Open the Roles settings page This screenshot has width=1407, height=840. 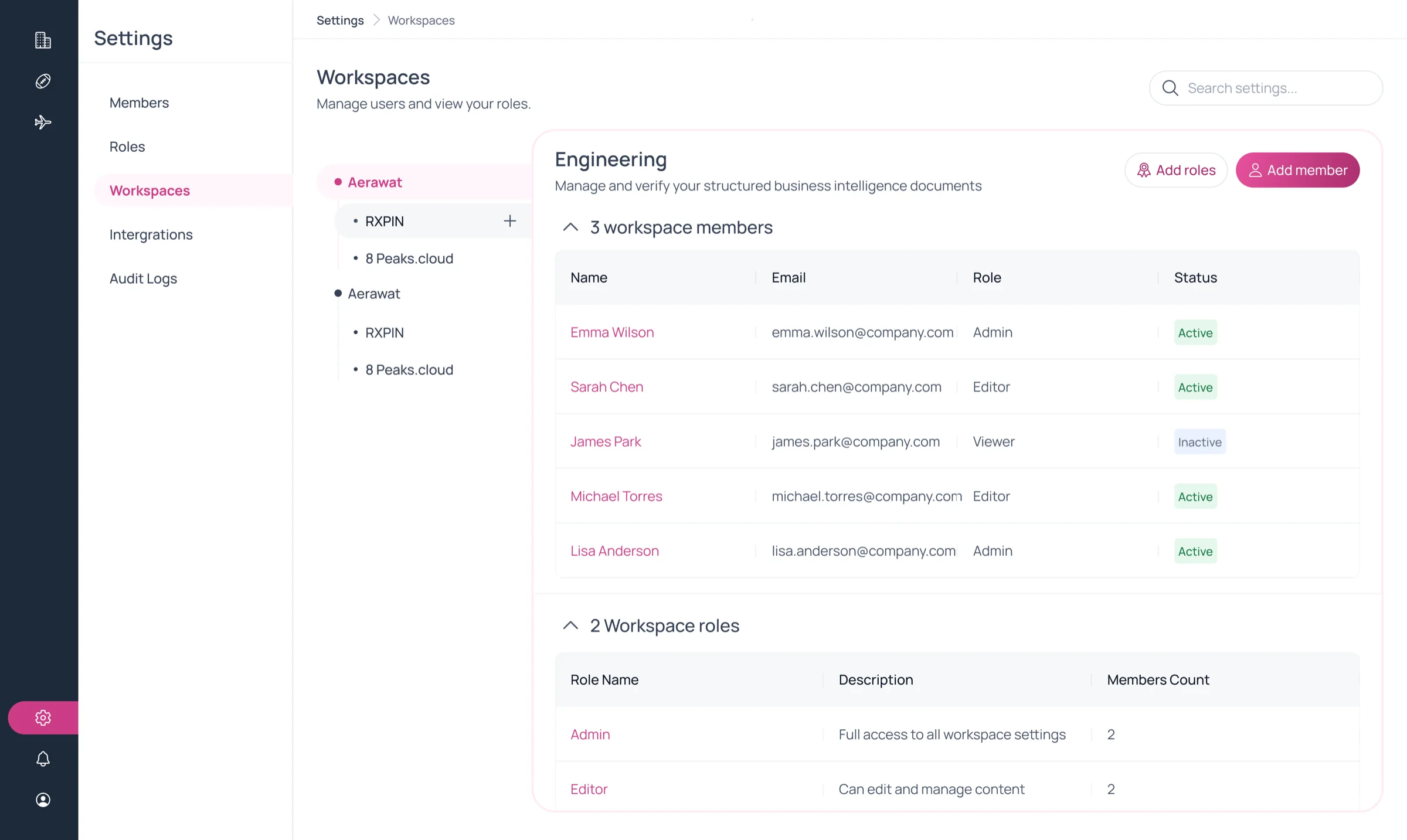pos(127,147)
